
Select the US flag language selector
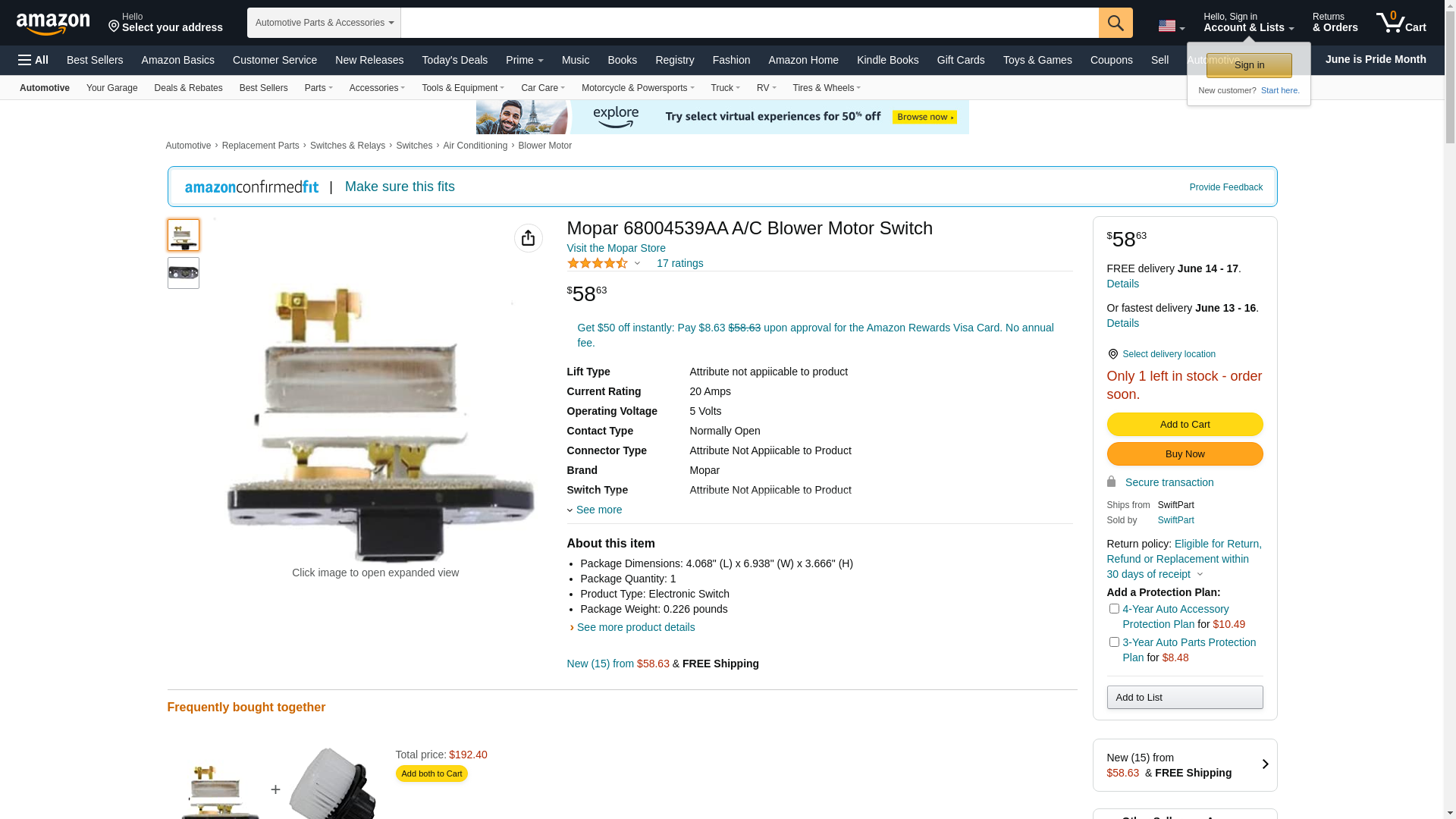pyautogui.click(x=1171, y=27)
